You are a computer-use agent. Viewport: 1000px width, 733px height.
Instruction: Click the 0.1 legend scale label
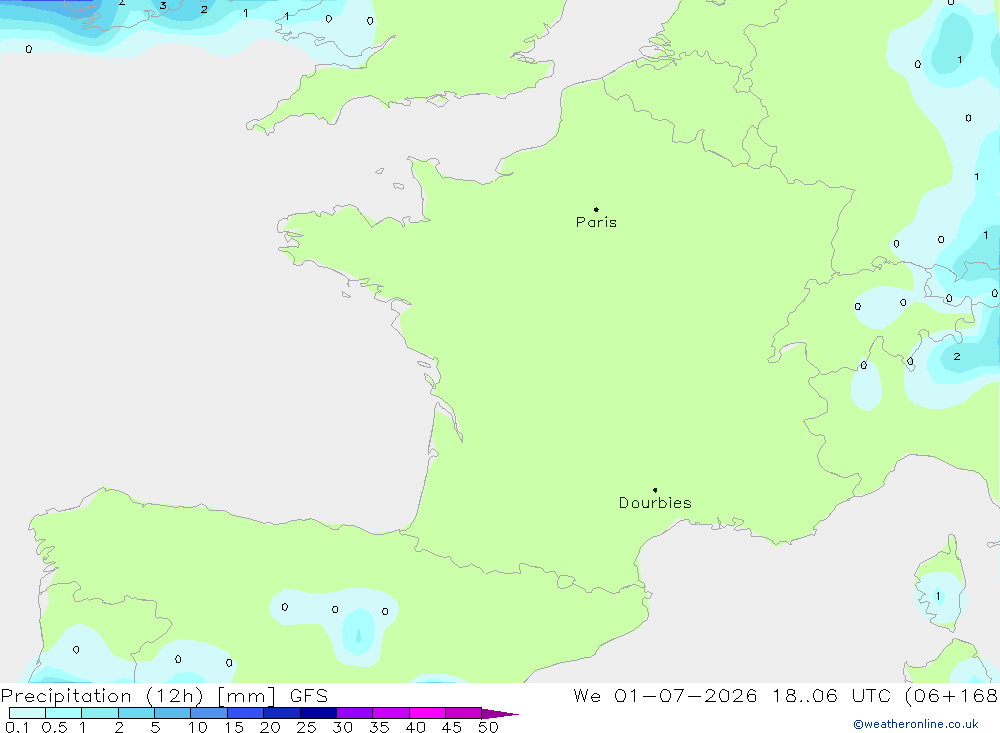click(17, 727)
